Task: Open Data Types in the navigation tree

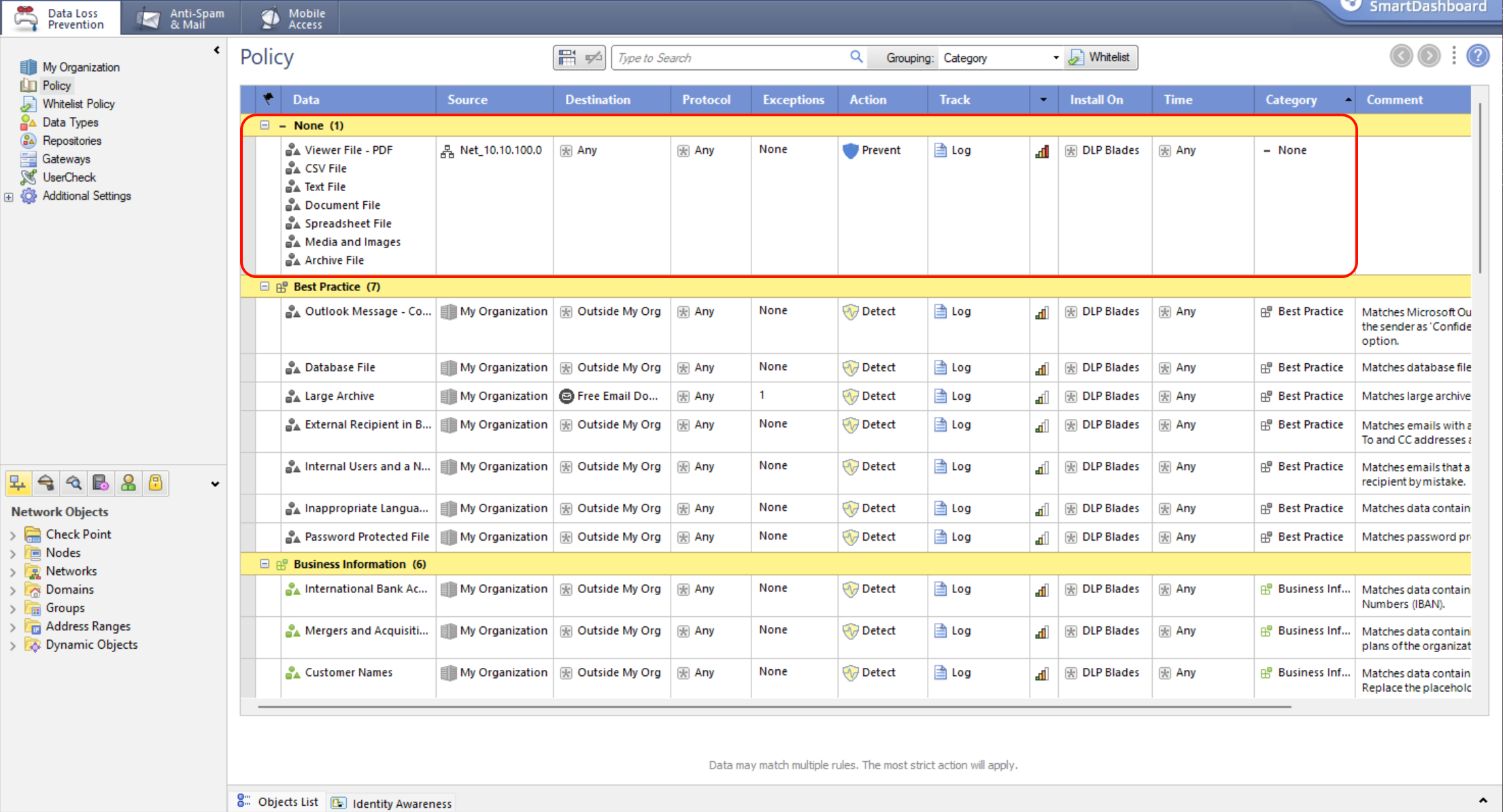Action: pos(70,122)
